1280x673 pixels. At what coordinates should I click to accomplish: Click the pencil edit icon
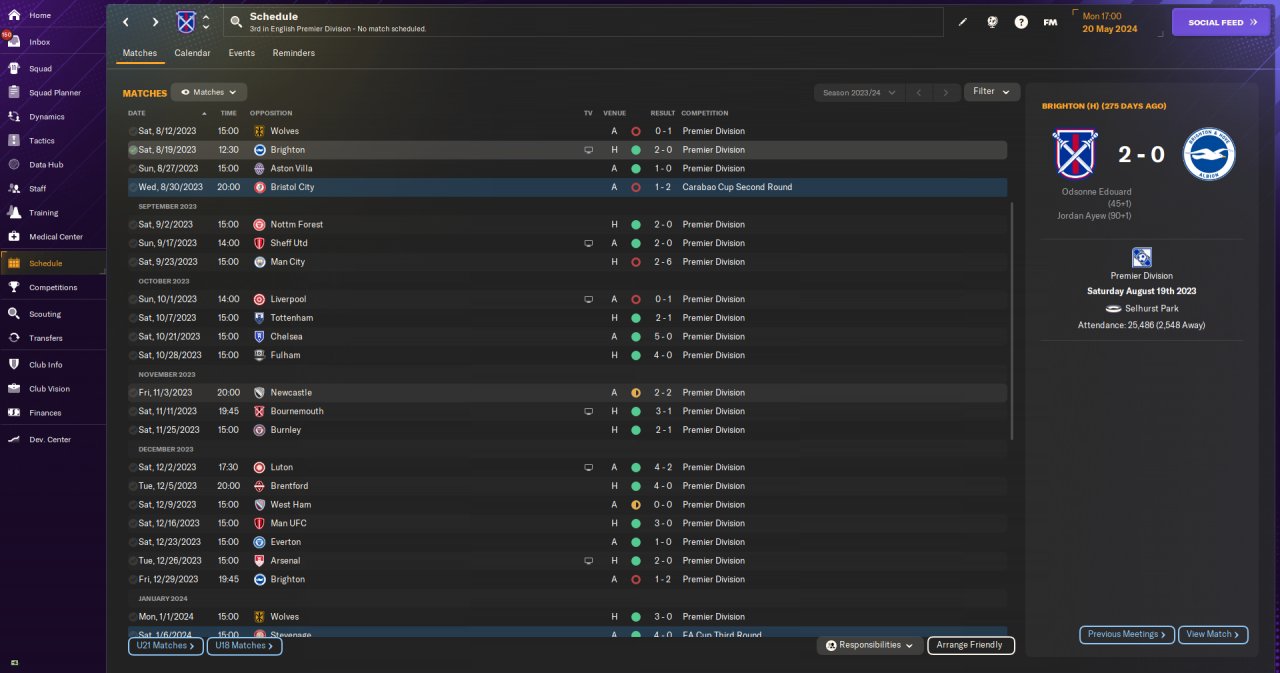click(x=963, y=22)
